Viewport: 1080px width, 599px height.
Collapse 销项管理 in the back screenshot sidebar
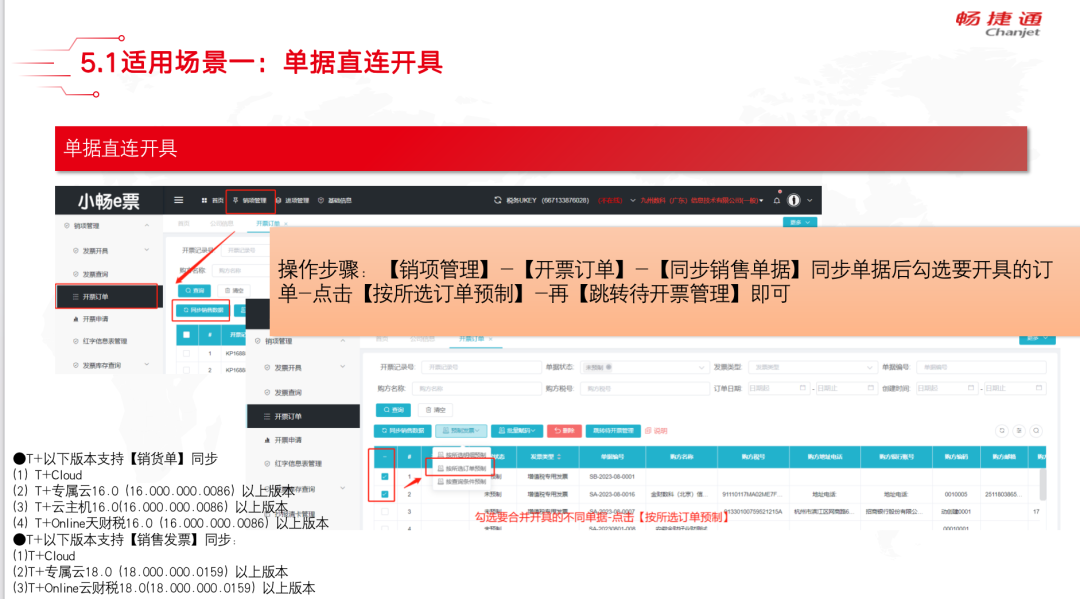(x=147, y=226)
